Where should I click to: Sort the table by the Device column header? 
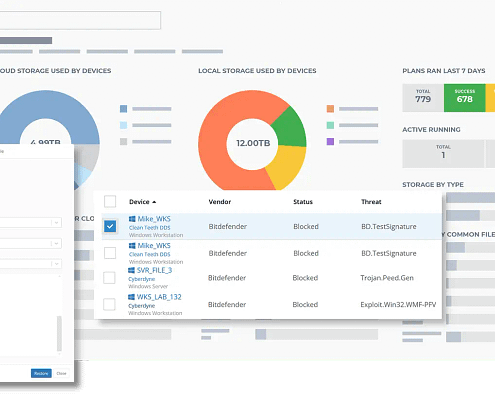(139, 202)
